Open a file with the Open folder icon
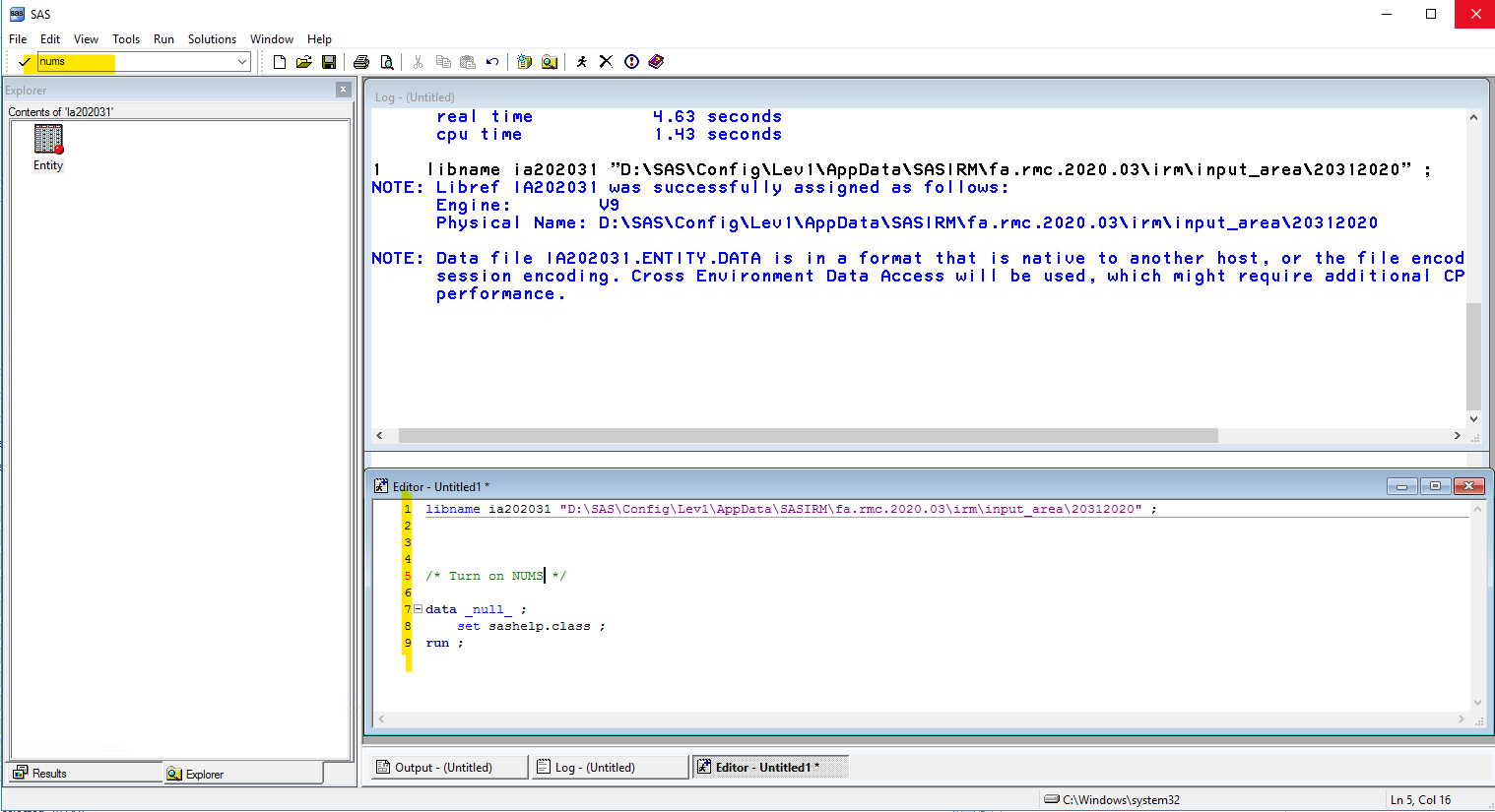This screenshot has height=812, width=1495. click(x=304, y=62)
